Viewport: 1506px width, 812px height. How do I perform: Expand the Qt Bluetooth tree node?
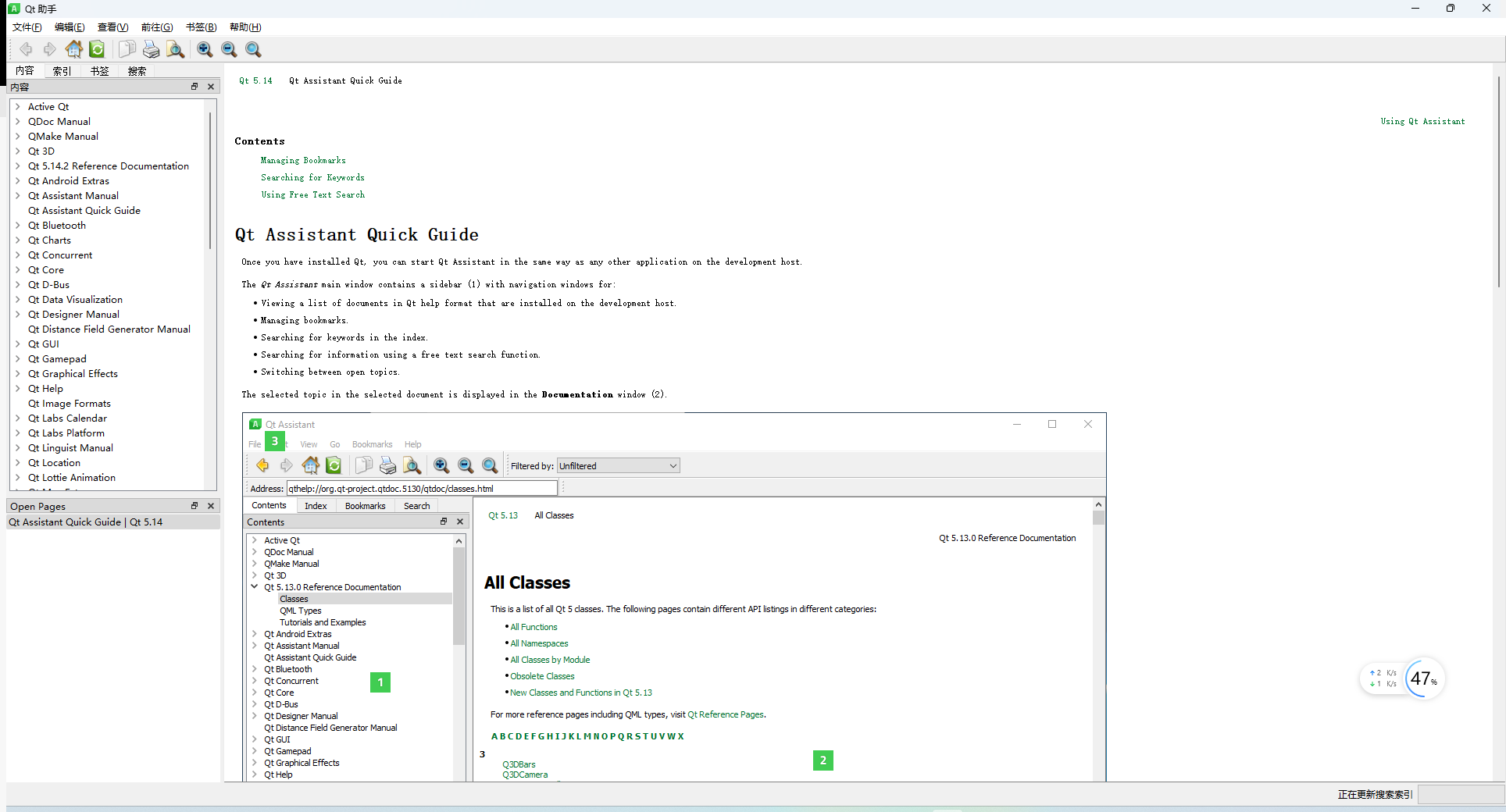click(18, 226)
